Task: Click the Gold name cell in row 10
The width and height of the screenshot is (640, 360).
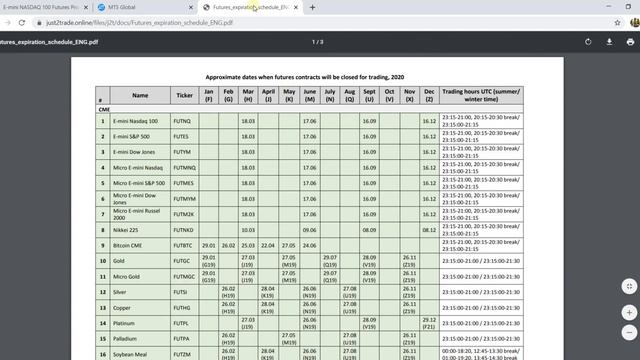Action: [x=140, y=261]
